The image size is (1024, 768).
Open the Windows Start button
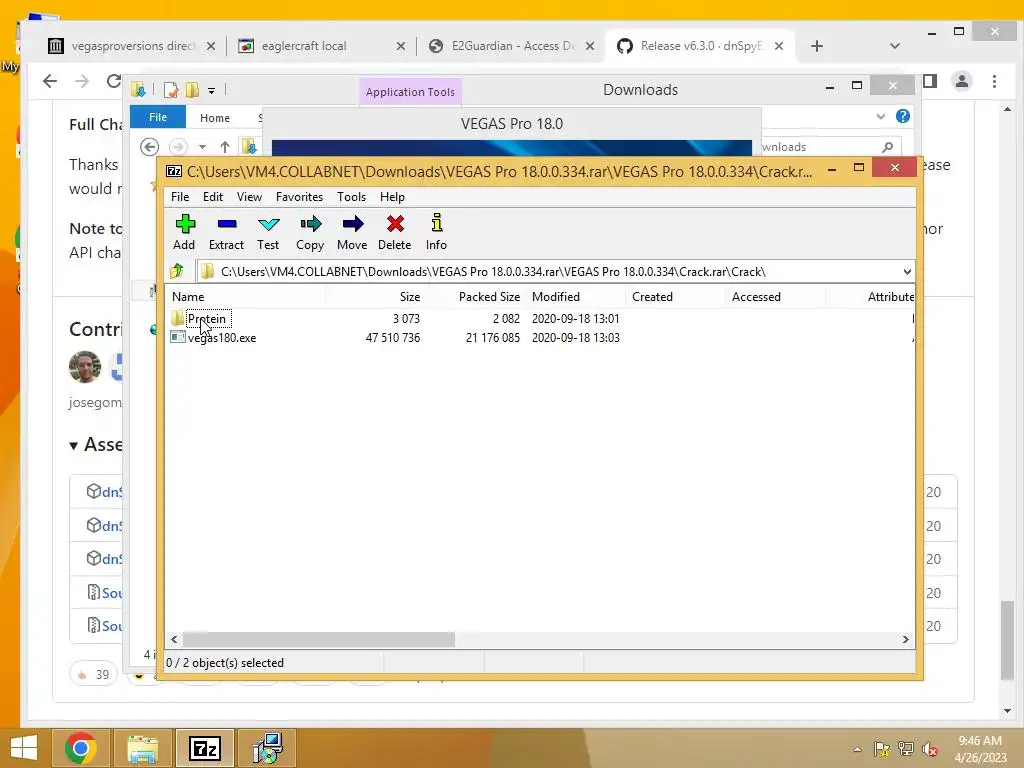(x=24, y=748)
